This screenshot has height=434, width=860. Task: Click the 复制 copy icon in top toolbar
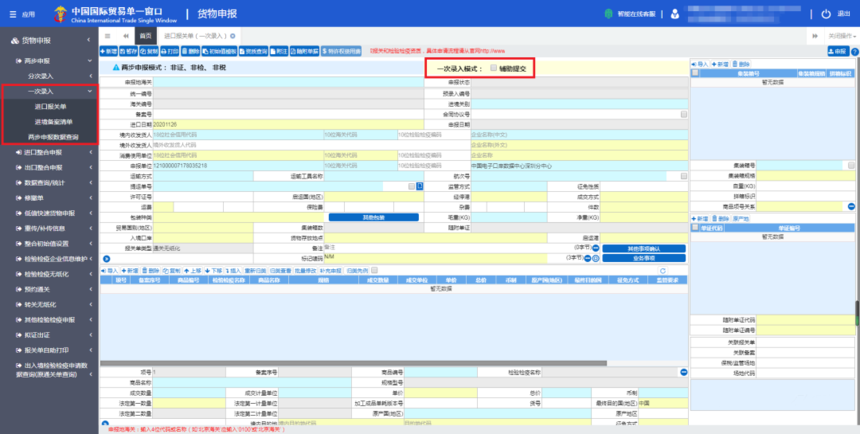coord(149,51)
